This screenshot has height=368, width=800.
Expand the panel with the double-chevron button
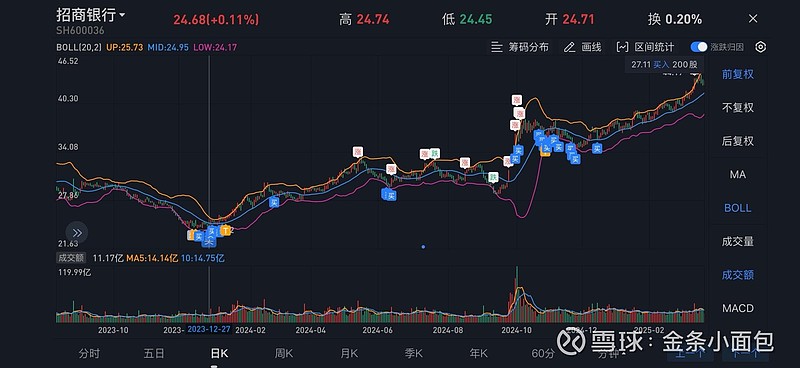click(x=77, y=232)
